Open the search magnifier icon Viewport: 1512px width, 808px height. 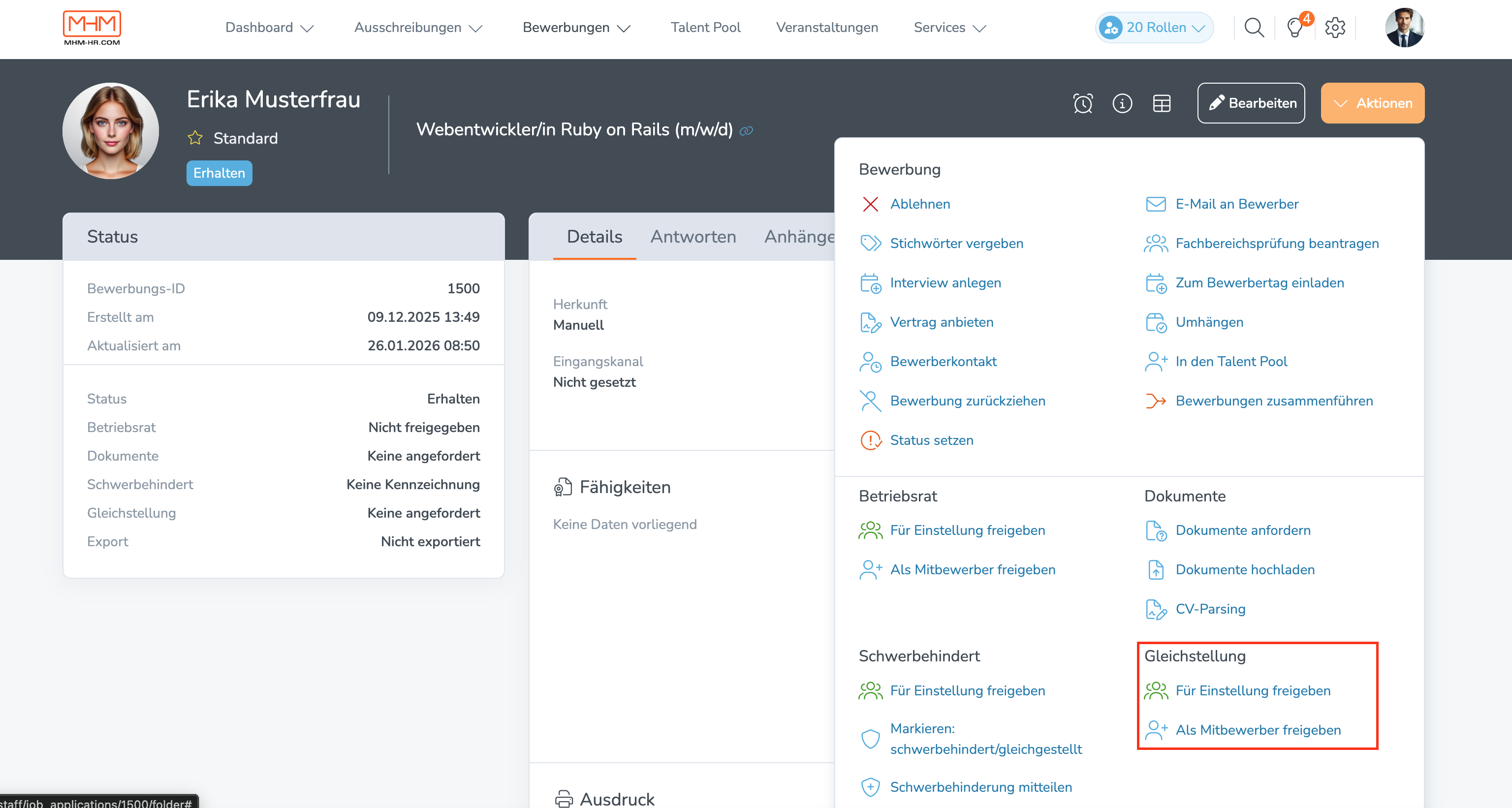pyautogui.click(x=1253, y=28)
